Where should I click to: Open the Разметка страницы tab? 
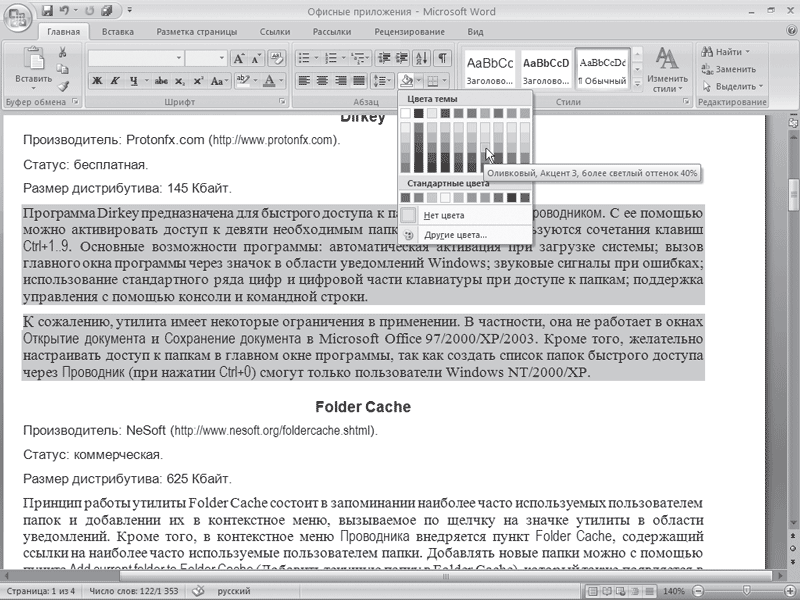[196, 32]
